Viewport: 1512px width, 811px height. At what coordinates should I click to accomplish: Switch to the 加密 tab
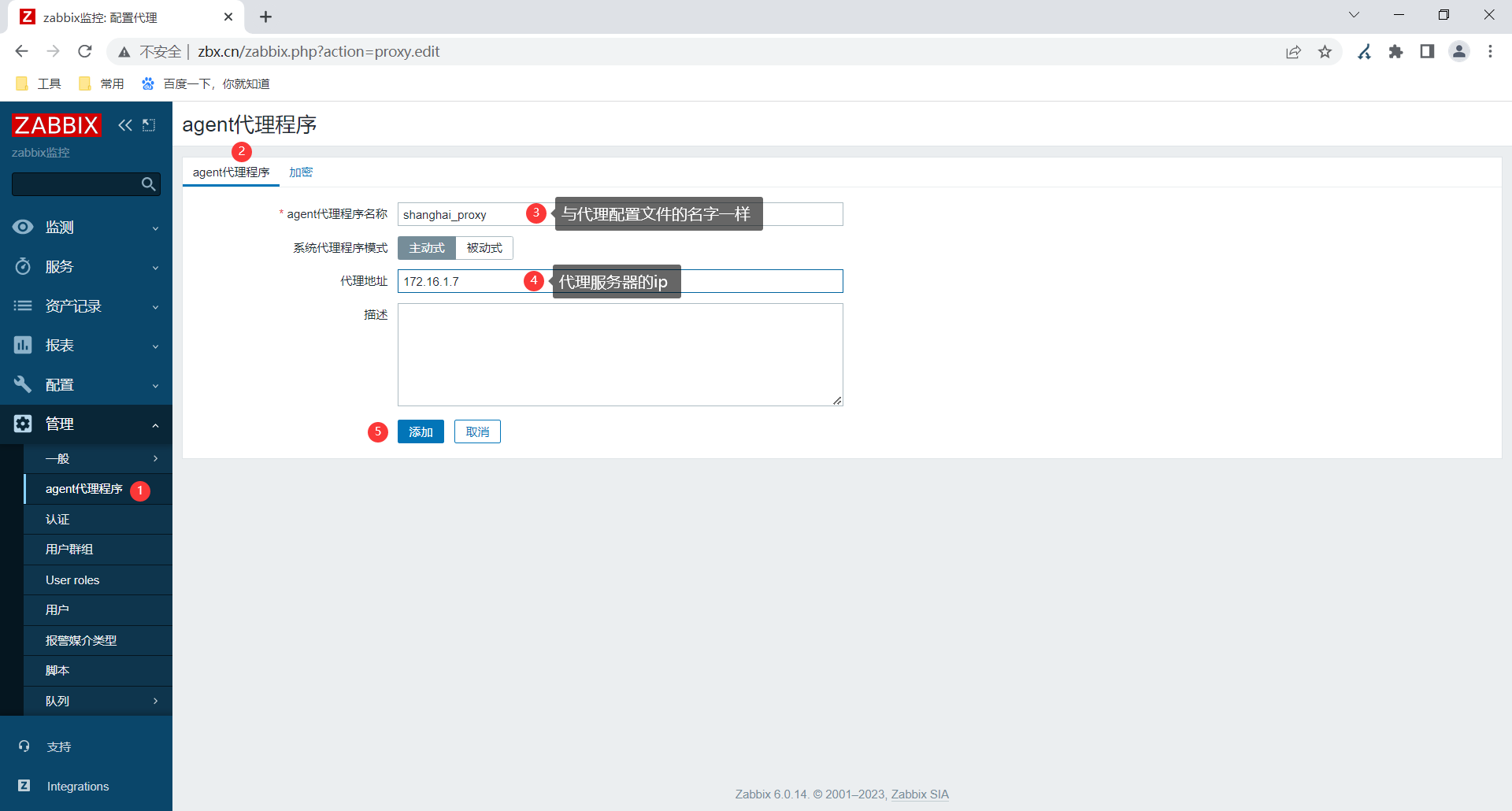click(x=301, y=172)
